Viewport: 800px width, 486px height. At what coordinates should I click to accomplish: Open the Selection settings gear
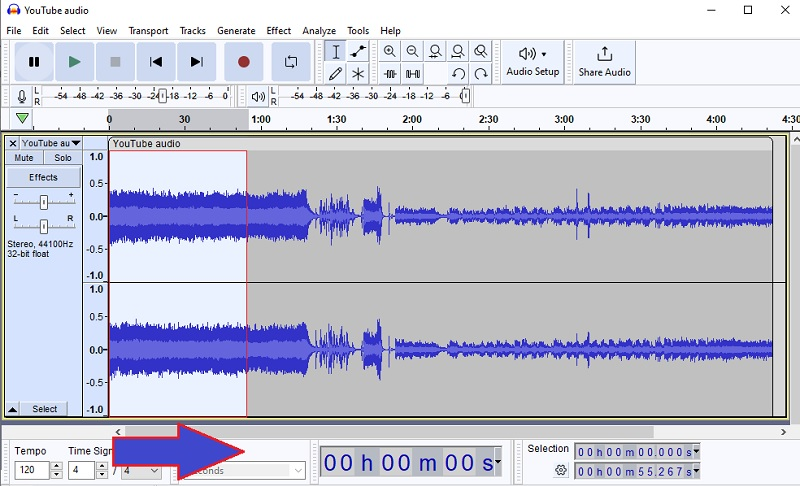coord(561,470)
